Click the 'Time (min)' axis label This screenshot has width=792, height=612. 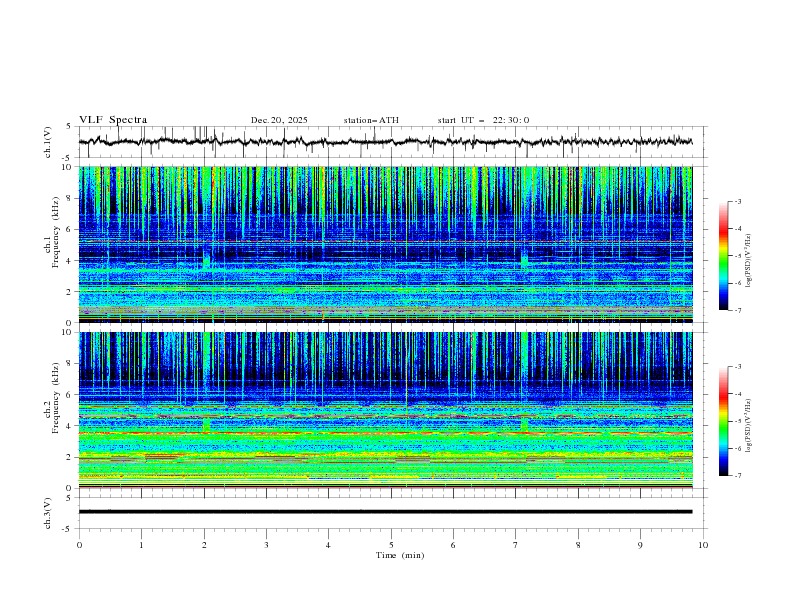click(400, 555)
